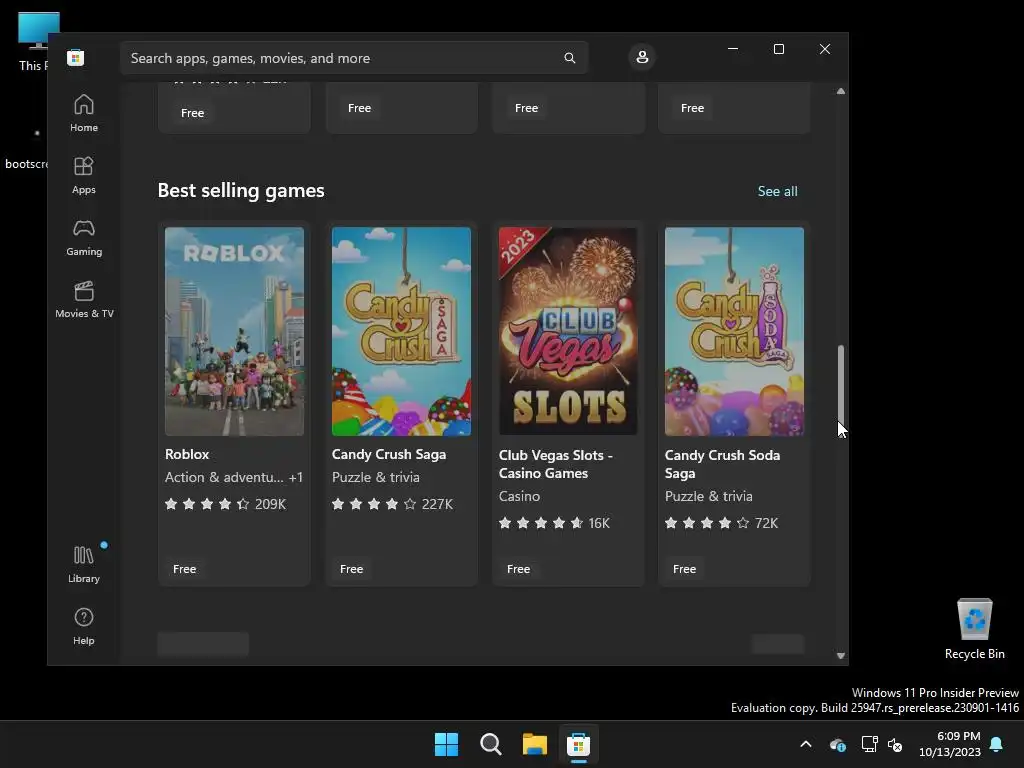Click the muted volume tray icon
The height and width of the screenshot is (768, 1024).
coord(895,744)
